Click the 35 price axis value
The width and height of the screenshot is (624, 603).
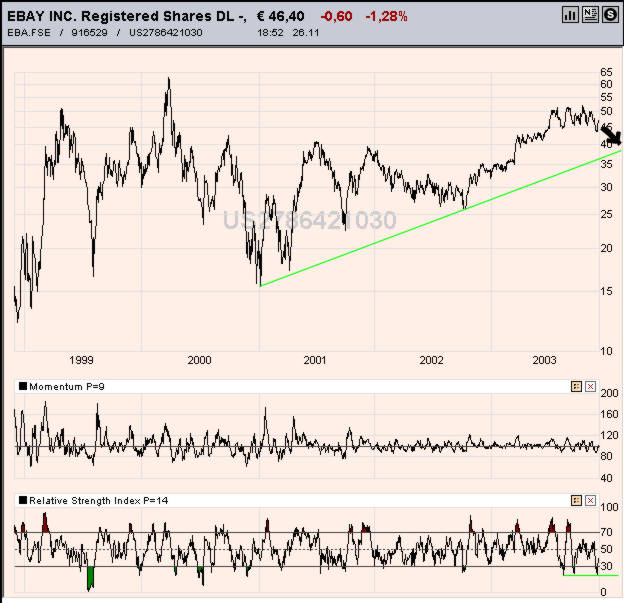pyautogui.click(x=606, y=164)
